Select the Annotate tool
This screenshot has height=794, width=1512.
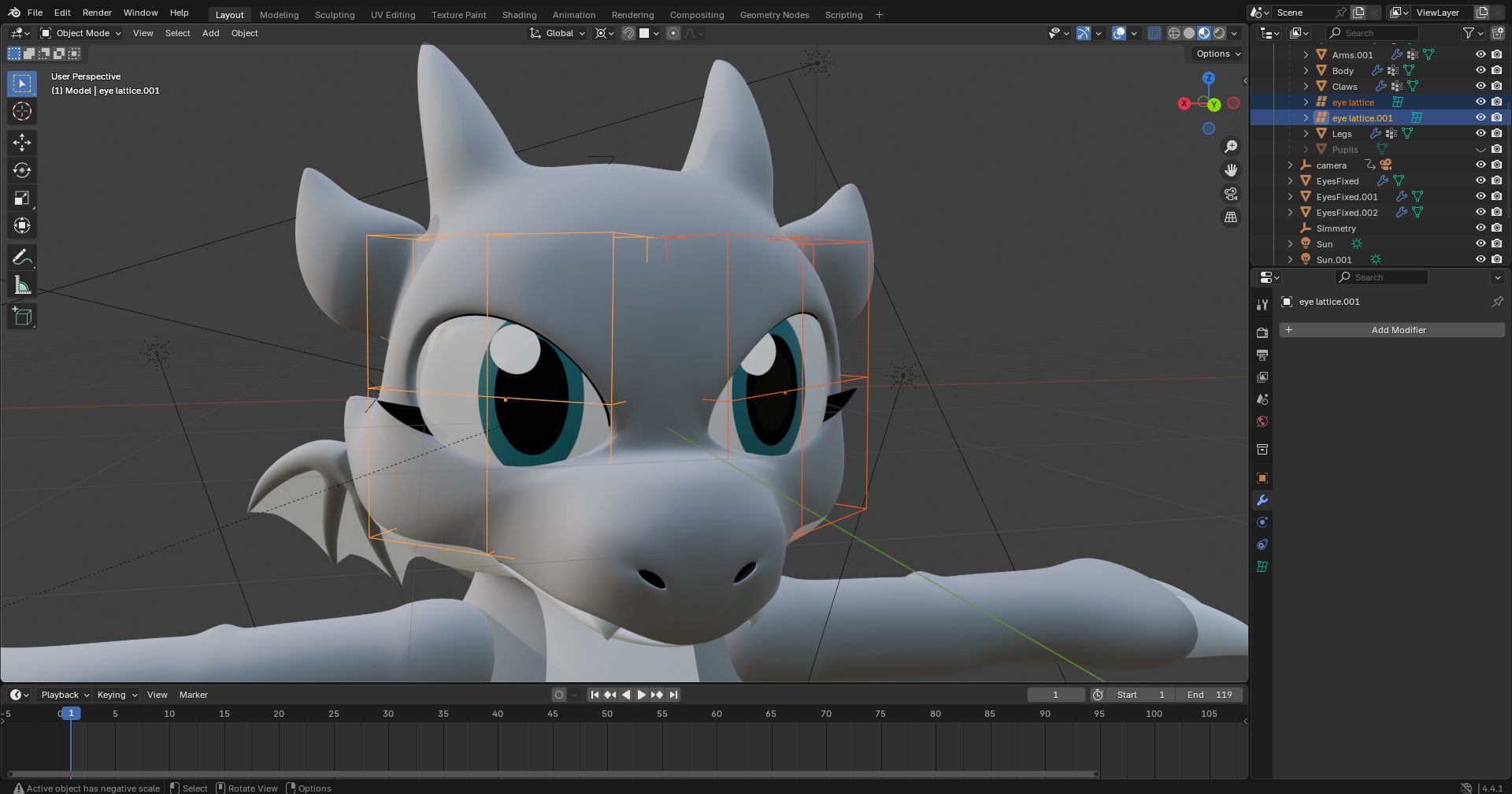pyautogui.click(x=22, y=257)
